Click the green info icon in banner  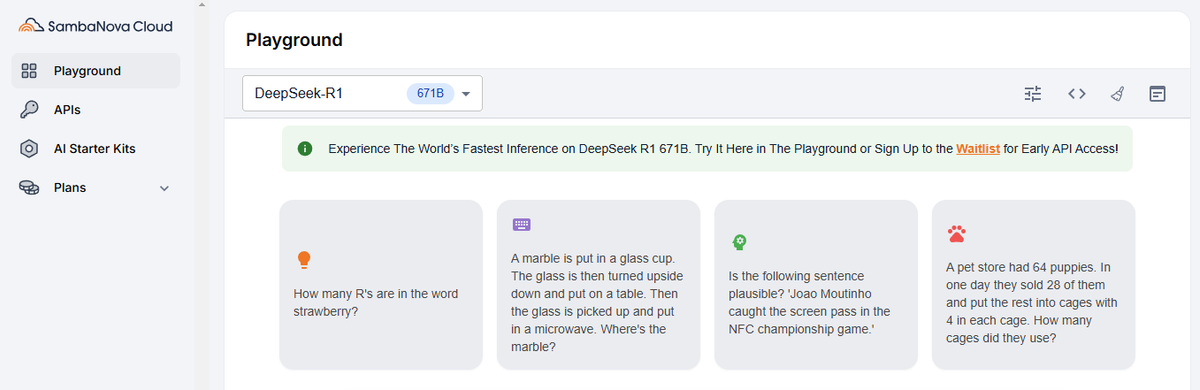coord(305,149)
